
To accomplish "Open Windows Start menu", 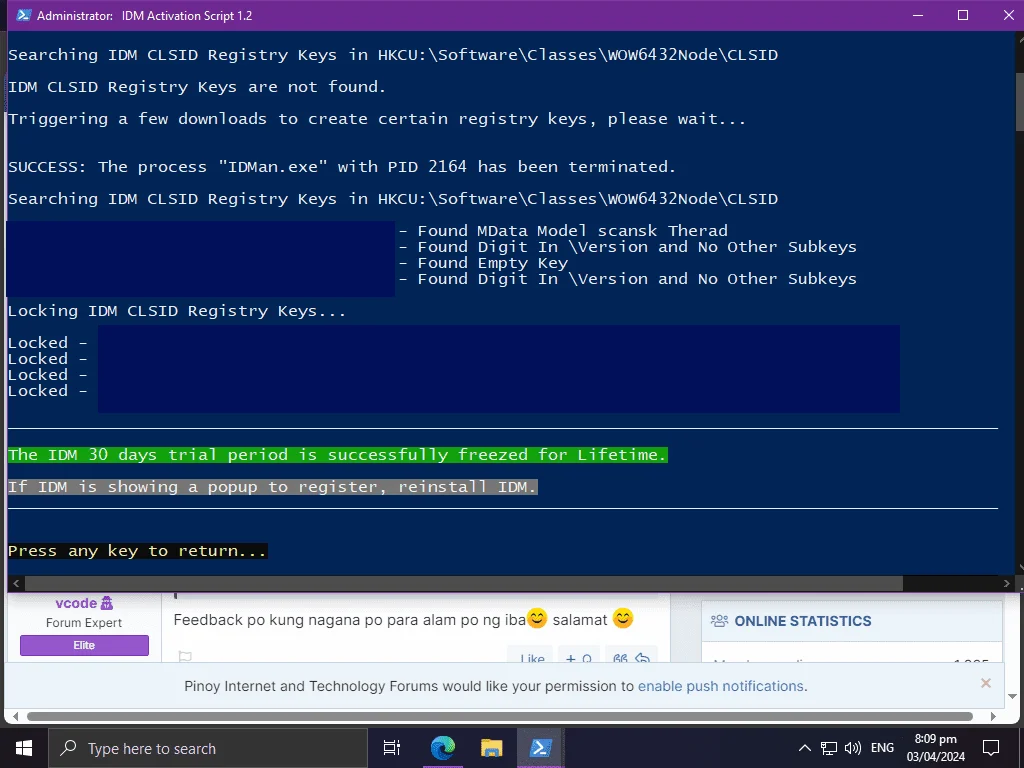I will (x=24, y=748).
